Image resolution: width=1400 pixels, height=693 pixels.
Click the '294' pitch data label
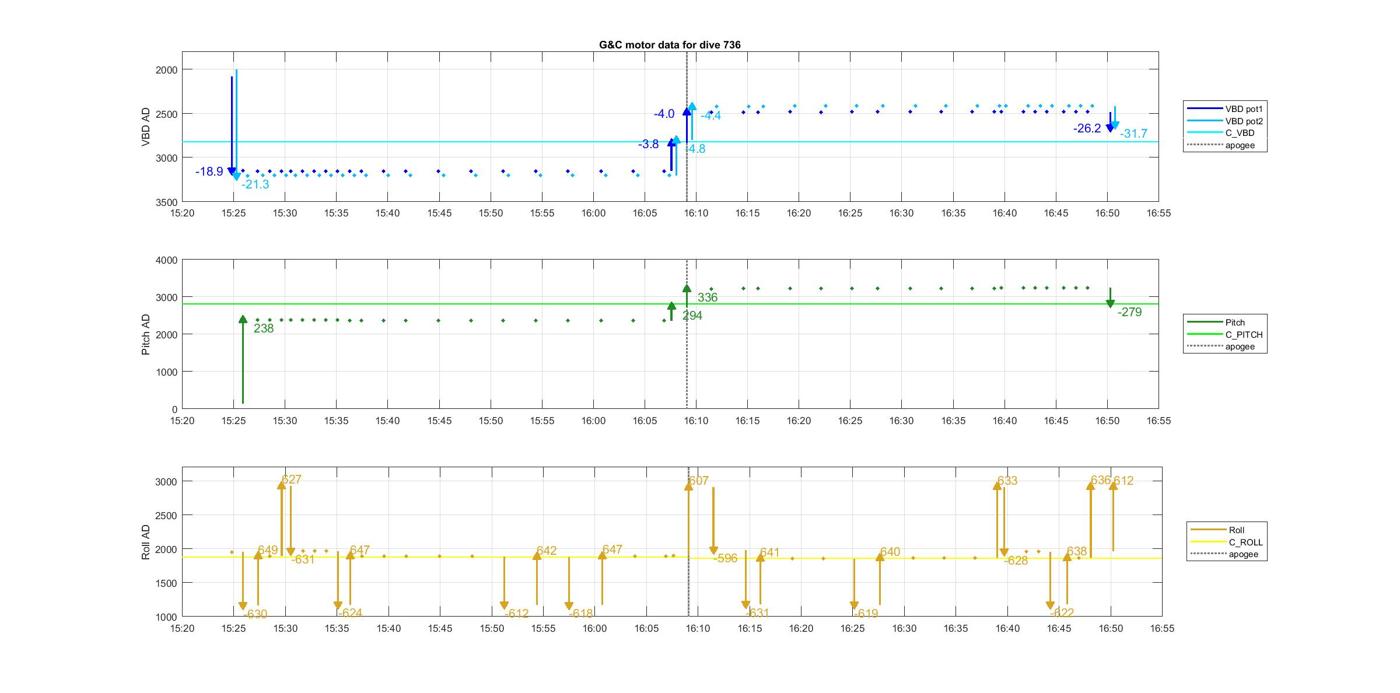692,316
